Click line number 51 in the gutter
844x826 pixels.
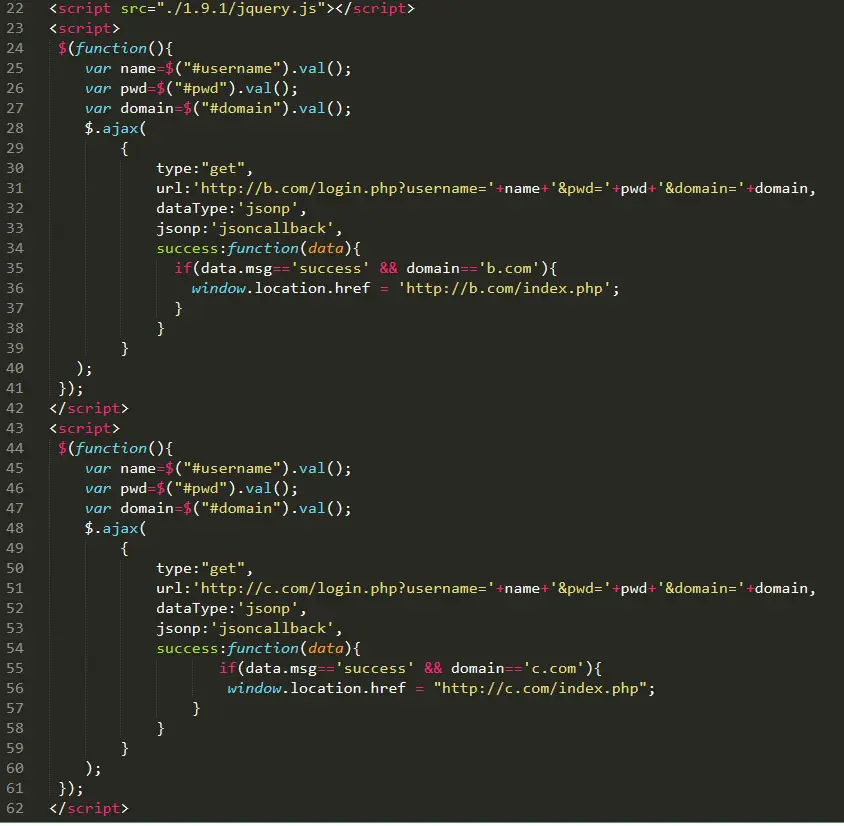point(15,589)
